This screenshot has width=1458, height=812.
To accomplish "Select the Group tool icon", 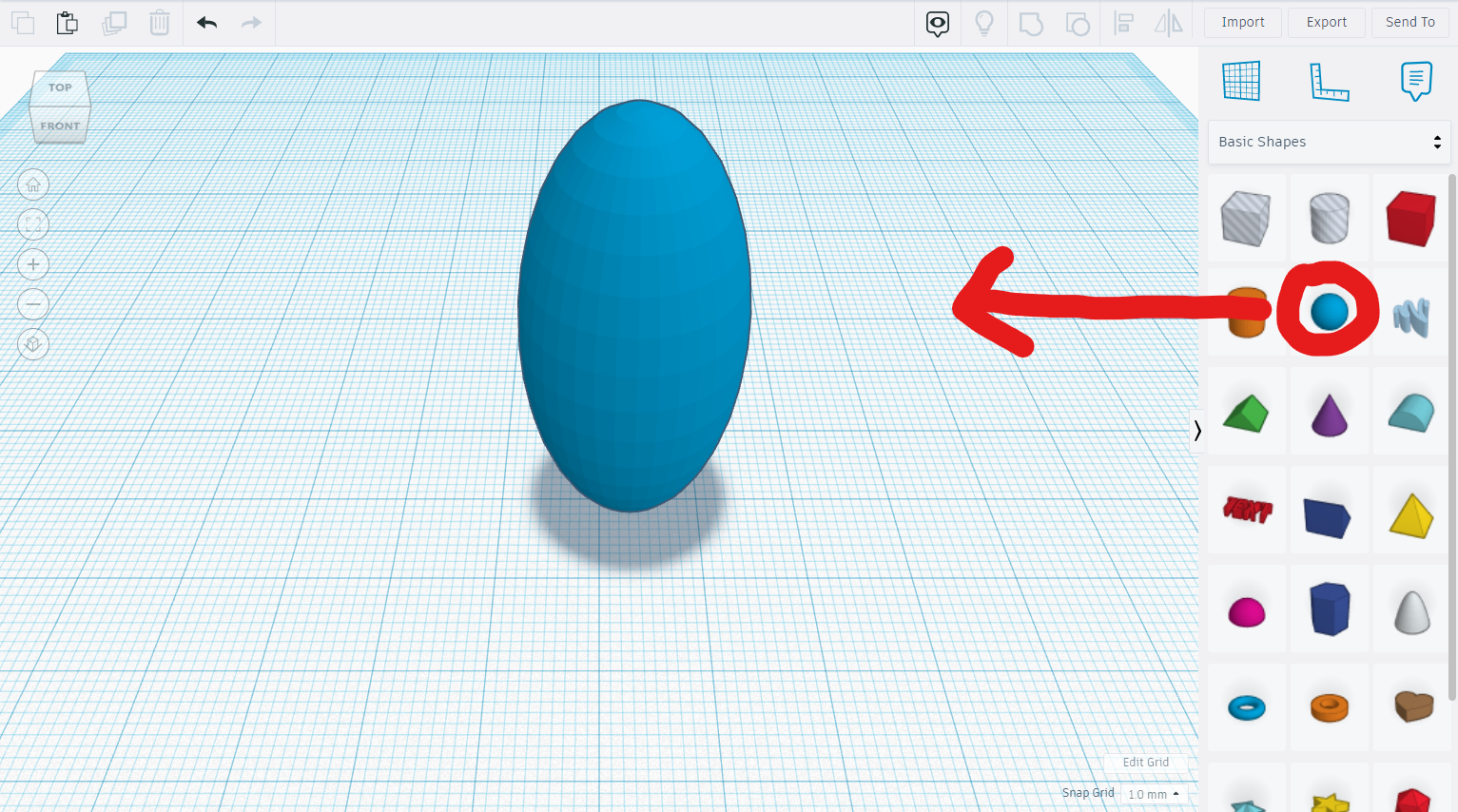I will pos(1031,22).
